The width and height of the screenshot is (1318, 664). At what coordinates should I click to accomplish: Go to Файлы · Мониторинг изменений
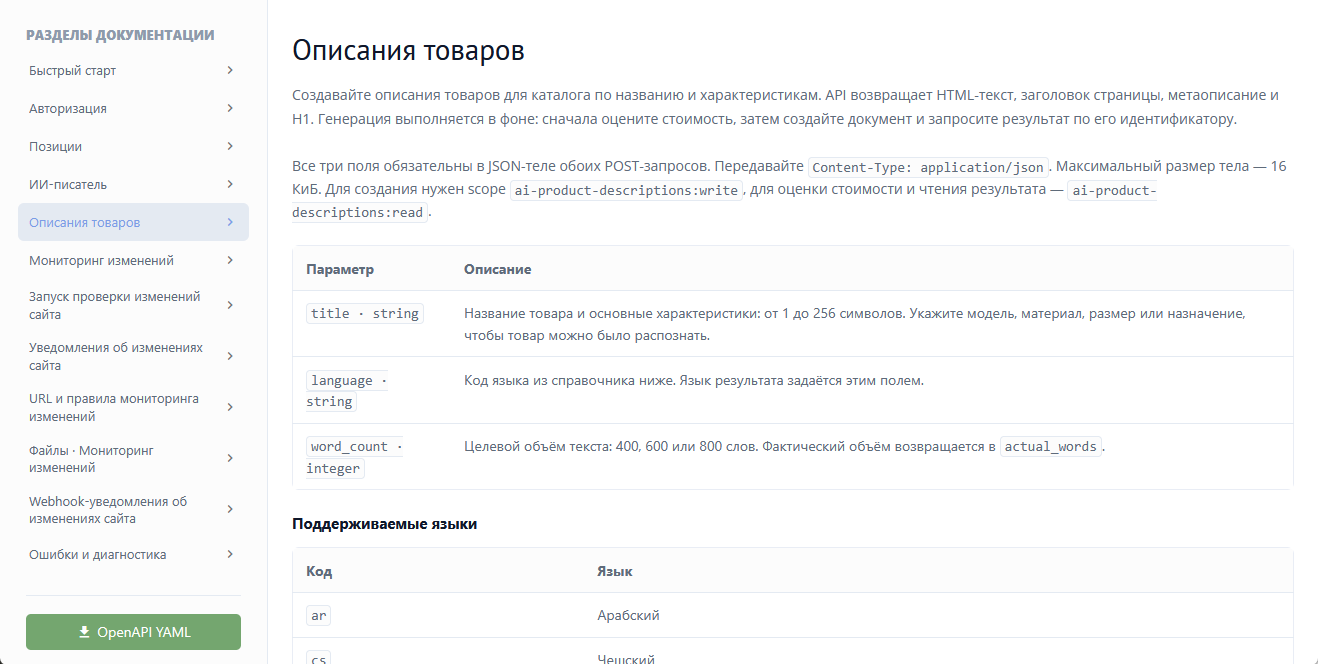[133, 458]
